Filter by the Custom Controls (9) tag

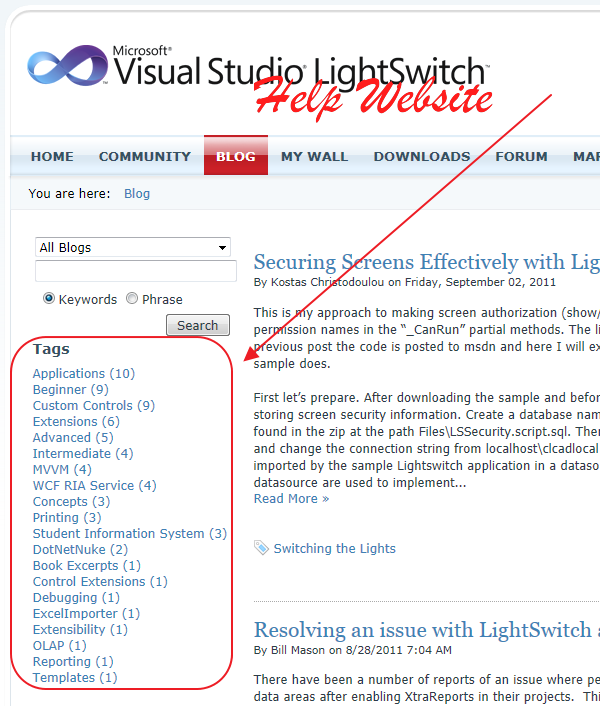point(94,405)
